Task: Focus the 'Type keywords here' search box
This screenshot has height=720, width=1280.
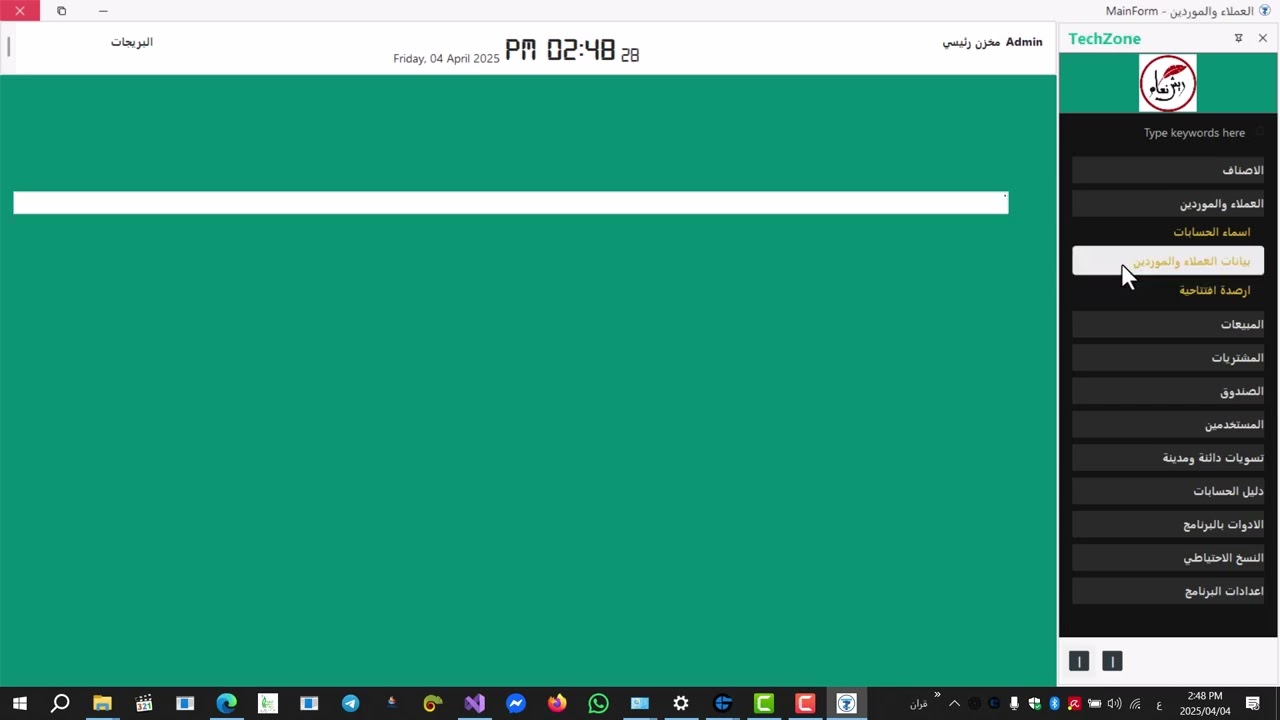Action: click(x=1168, y=133)
